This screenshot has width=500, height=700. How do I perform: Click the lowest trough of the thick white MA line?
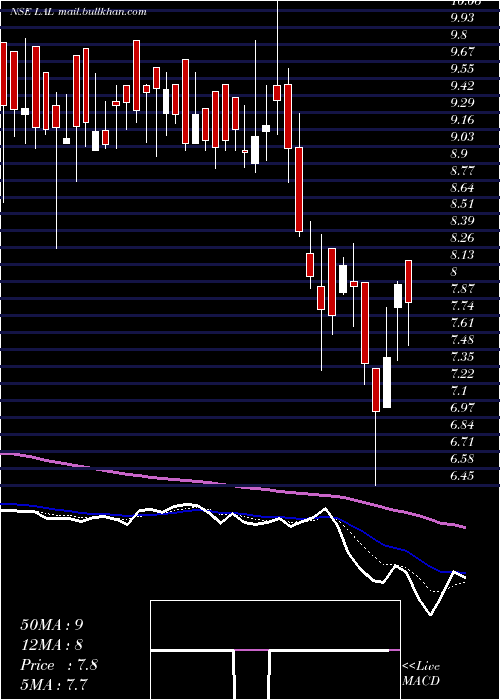click(431, 614)
